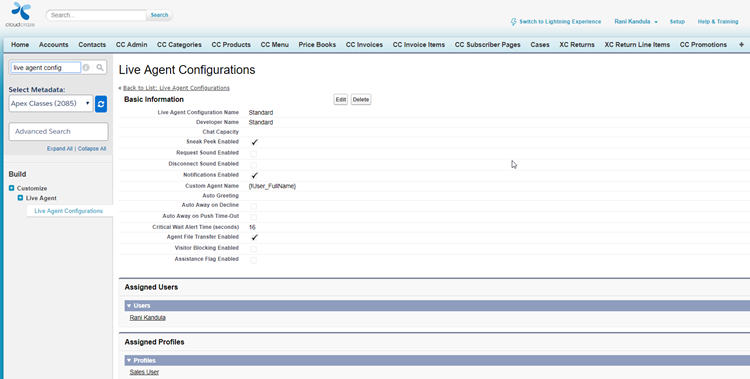Collapse the Profiles section triangle
This screenshot has height=379, width=750.
[x=129, y=360]
